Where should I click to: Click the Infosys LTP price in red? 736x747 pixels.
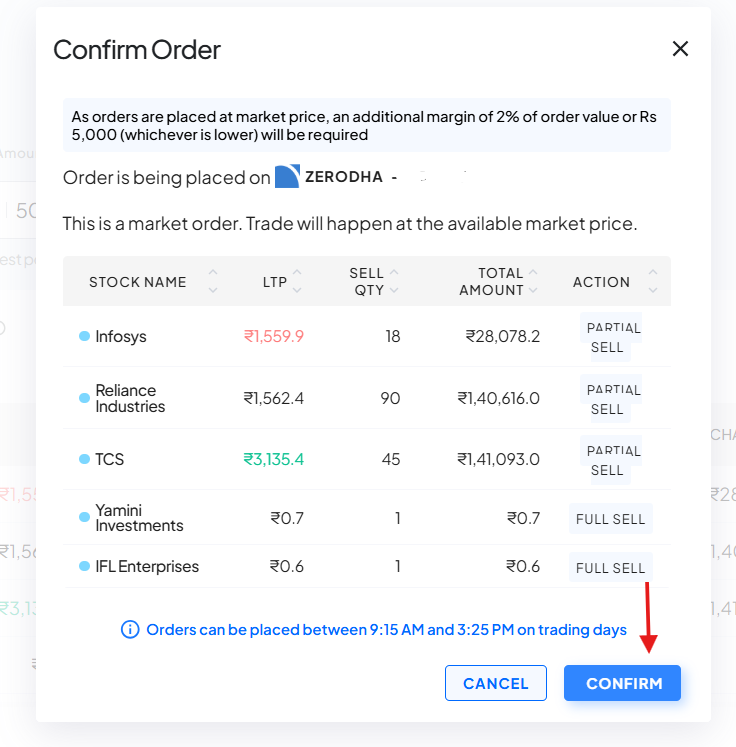pyautogui.click(x=273, y=337)
